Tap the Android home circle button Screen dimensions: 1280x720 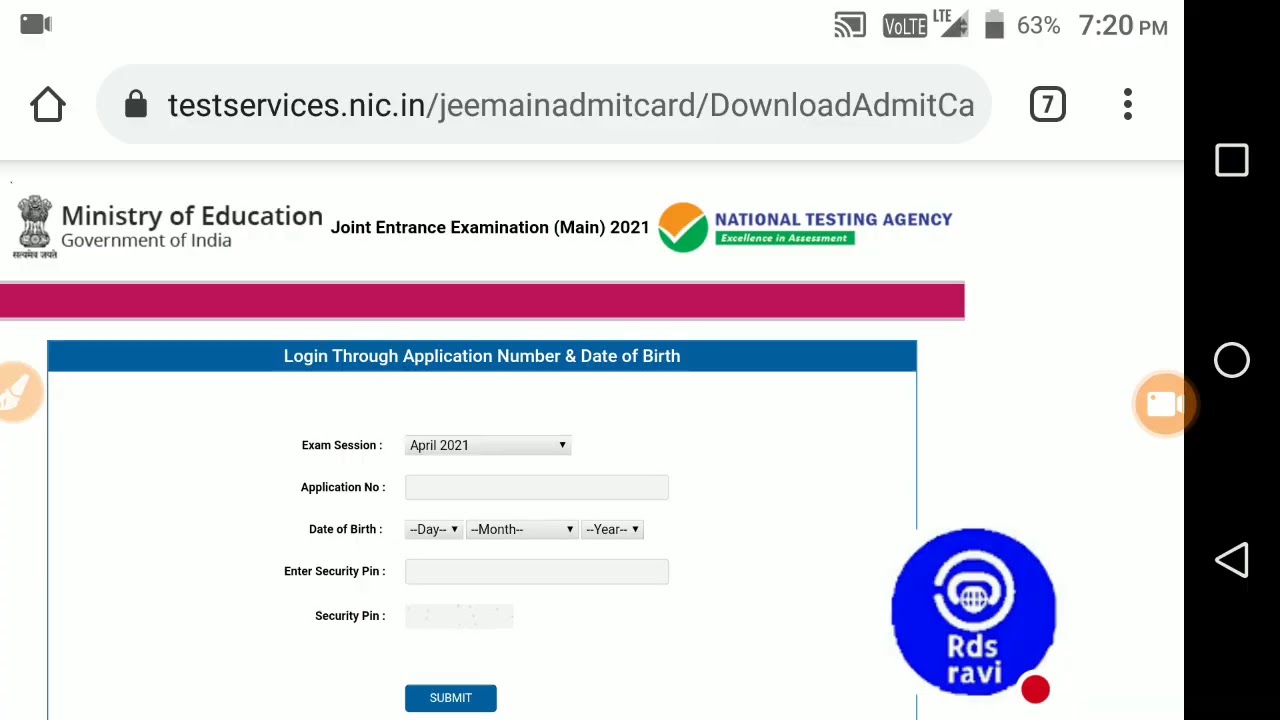pos(1232,361)
